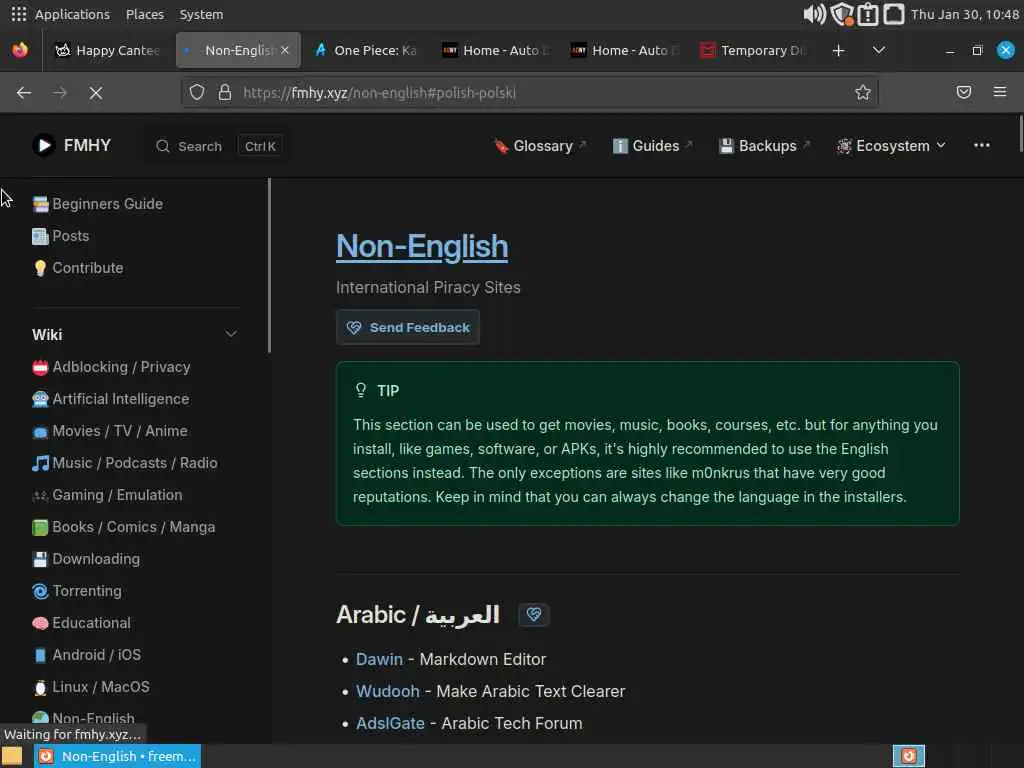Viewport: 1024px width, 768px height.
Task: Click the Ctrl K search shortcut badge
Action: pyautogui.click(x=260, y=146)
